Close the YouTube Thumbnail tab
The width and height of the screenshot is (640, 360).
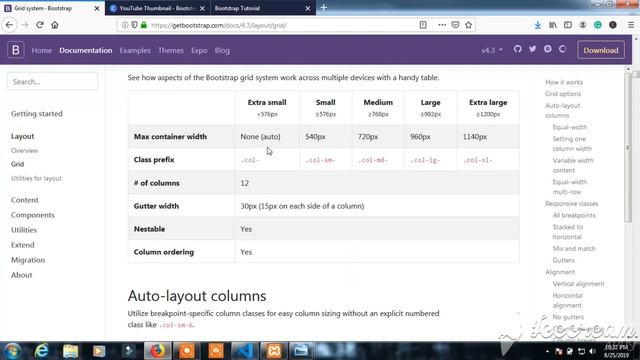[202, 8]
